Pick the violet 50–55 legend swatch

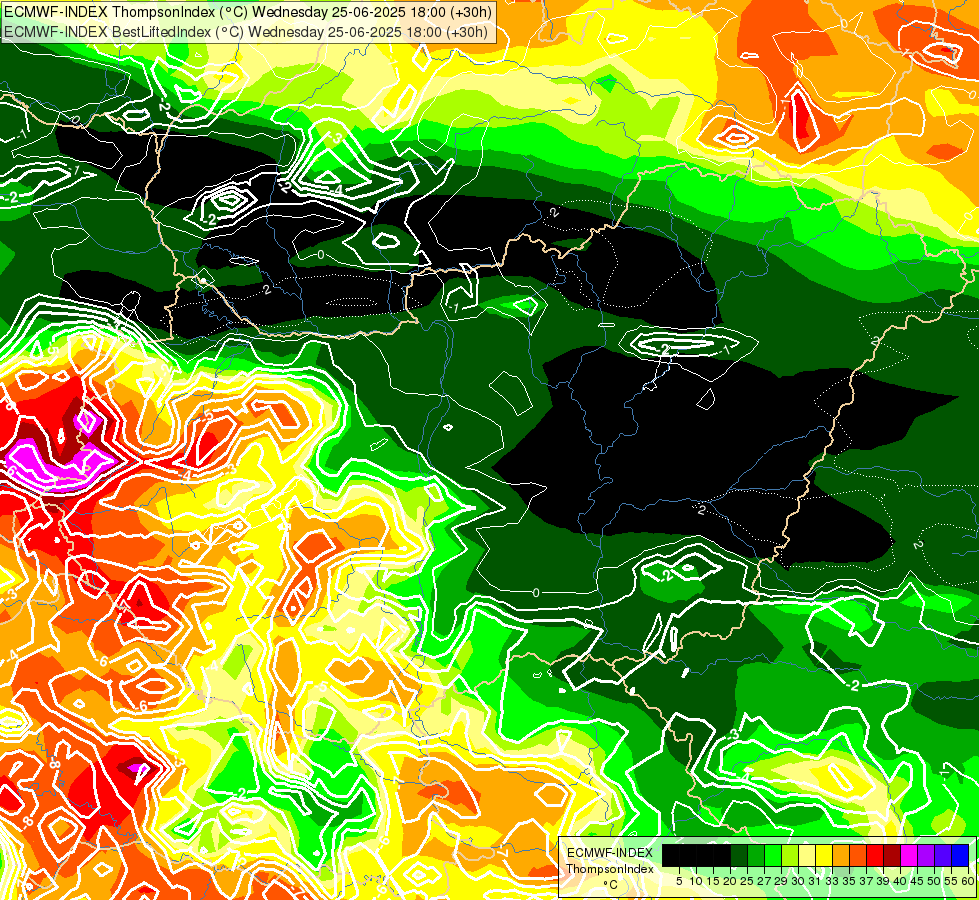click(943, 856)
